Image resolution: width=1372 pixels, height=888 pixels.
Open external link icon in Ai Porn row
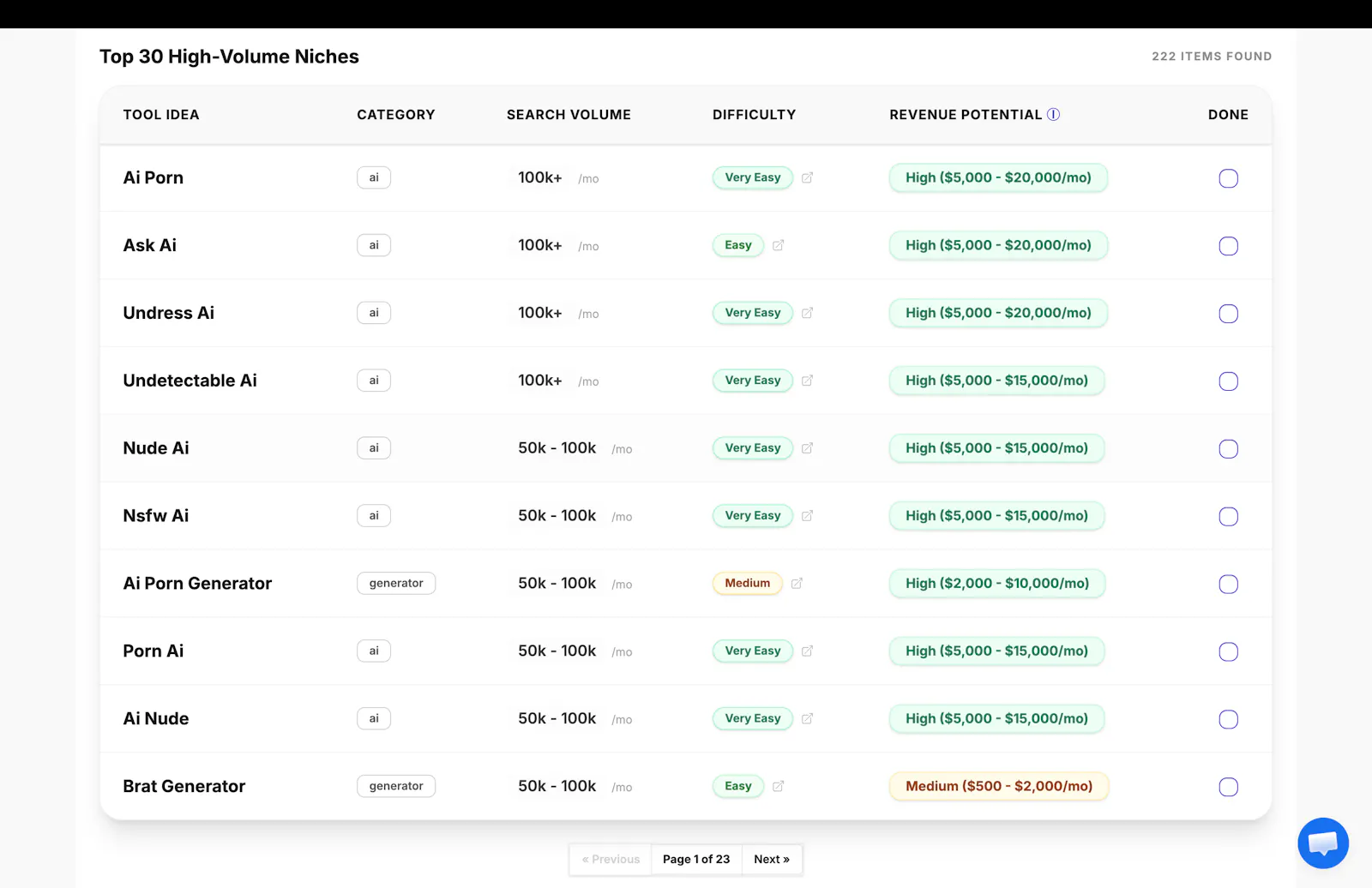coord(807,177)
